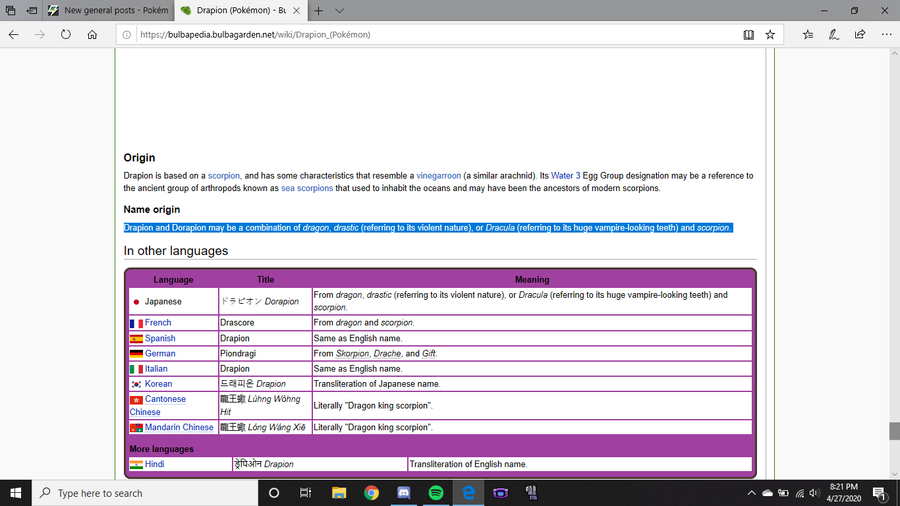The image size is (900, 506).
Task: Click the Korean flag icon
Action: tap(136, 384)
